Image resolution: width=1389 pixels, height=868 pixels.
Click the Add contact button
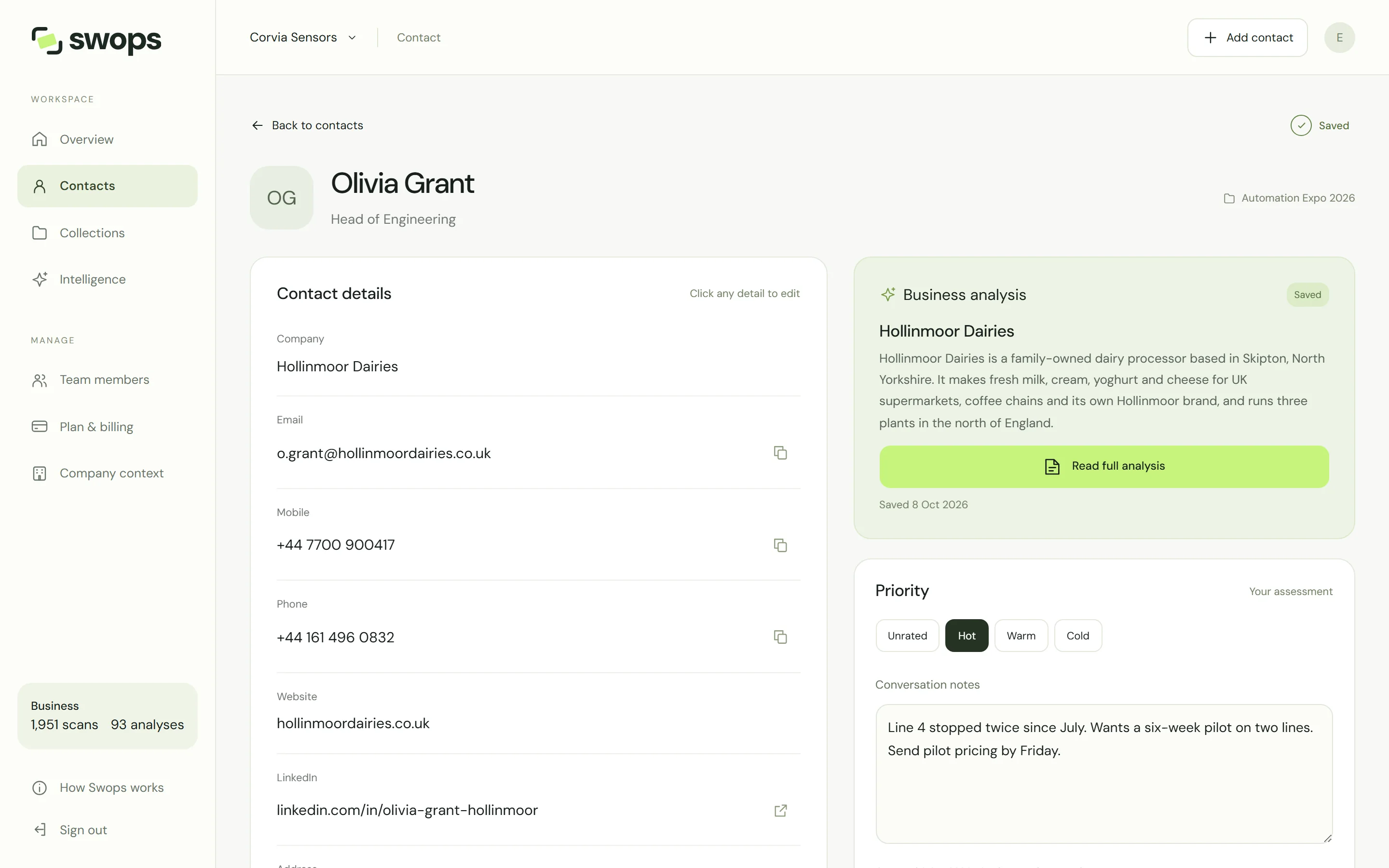point(1247,37)
